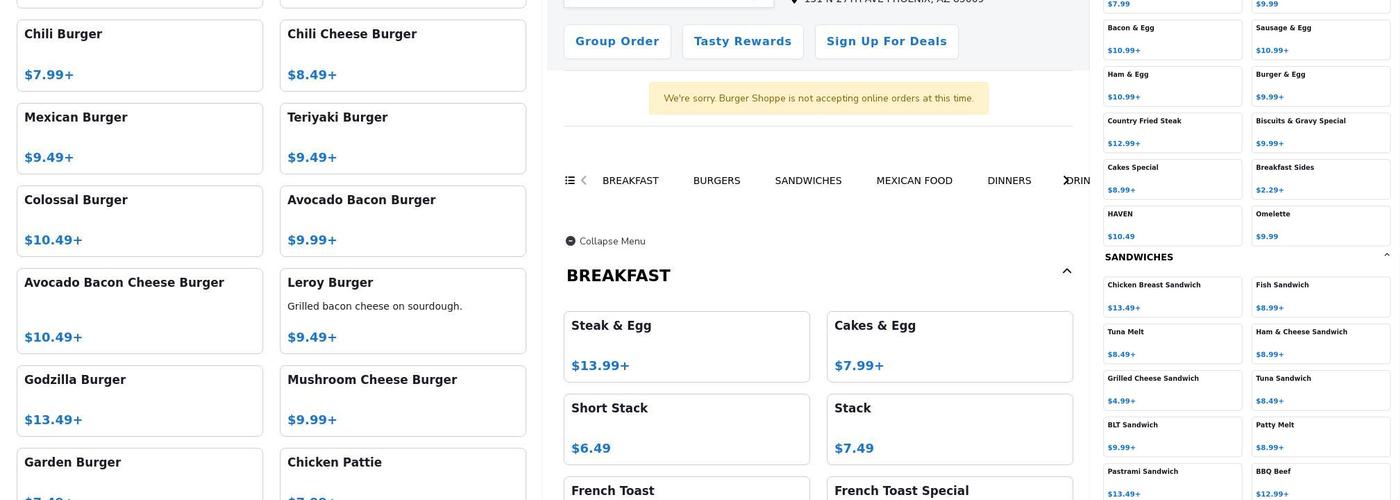Collapse the SANDWICHES section in right panel
This screenshot has height=500, width=1400.
tap(1386, 256)
